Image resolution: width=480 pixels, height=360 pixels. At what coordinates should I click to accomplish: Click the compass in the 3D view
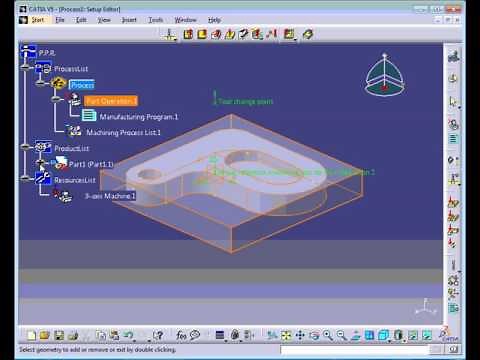384,75
